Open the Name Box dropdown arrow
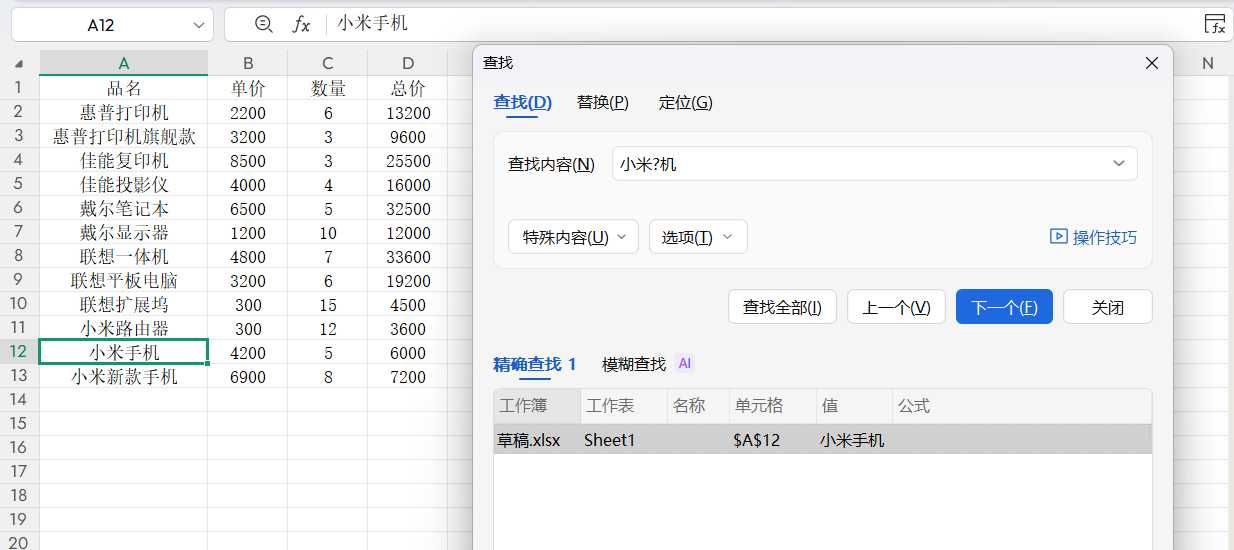Image resolution: width=1234 pixels, height=550 pixels. [198, 25]
